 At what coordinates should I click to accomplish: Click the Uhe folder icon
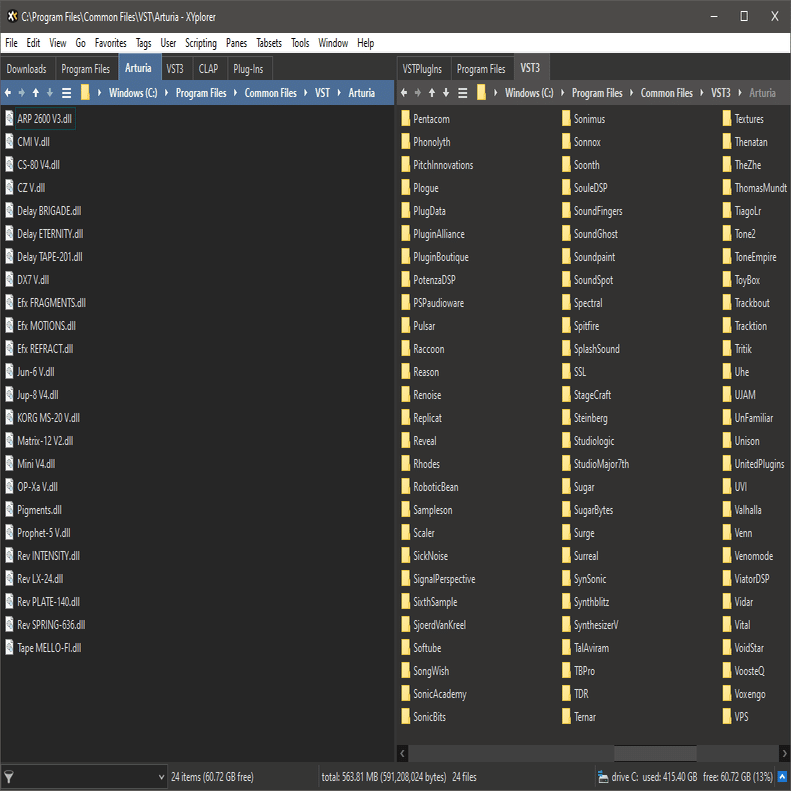point(727,372)
